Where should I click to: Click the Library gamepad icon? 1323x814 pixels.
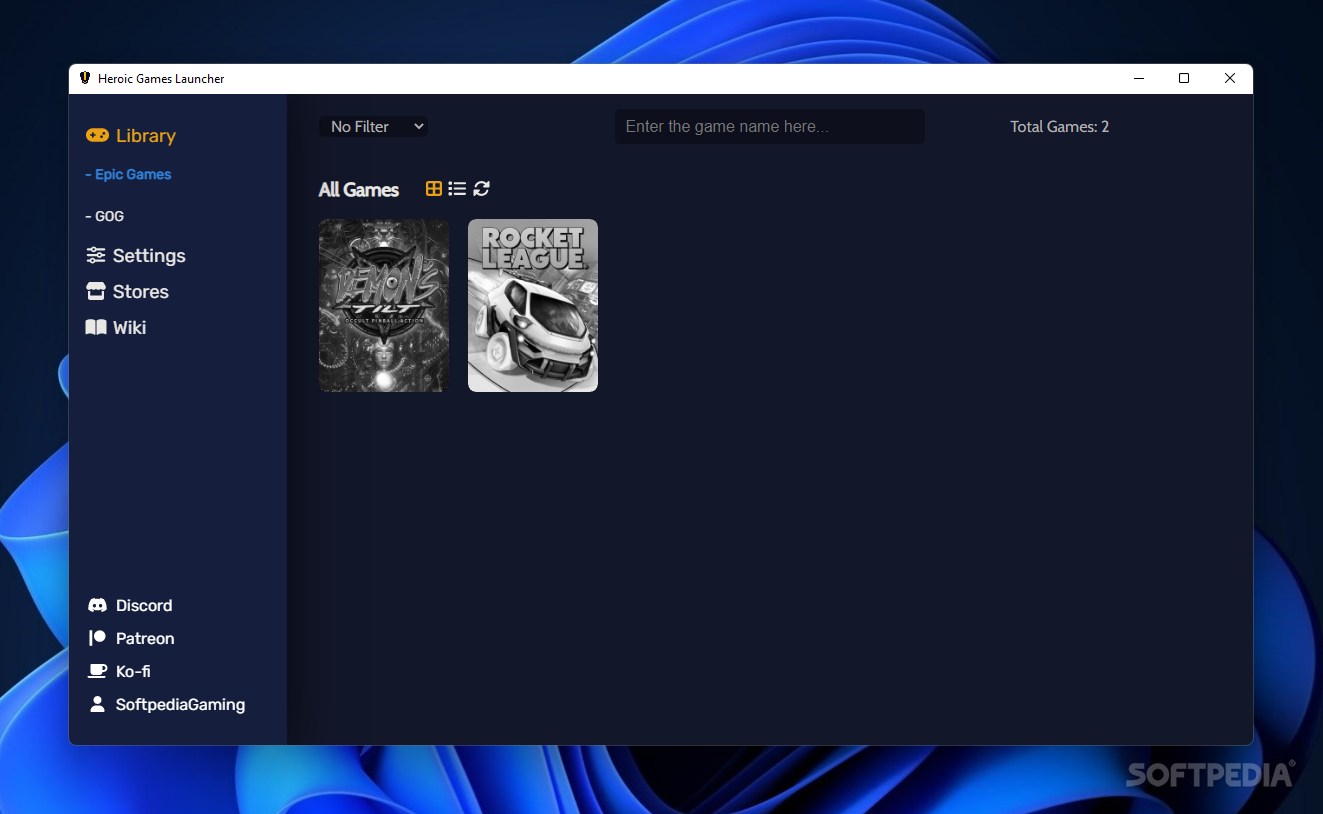pyautogui.click(x=97, y=135)
